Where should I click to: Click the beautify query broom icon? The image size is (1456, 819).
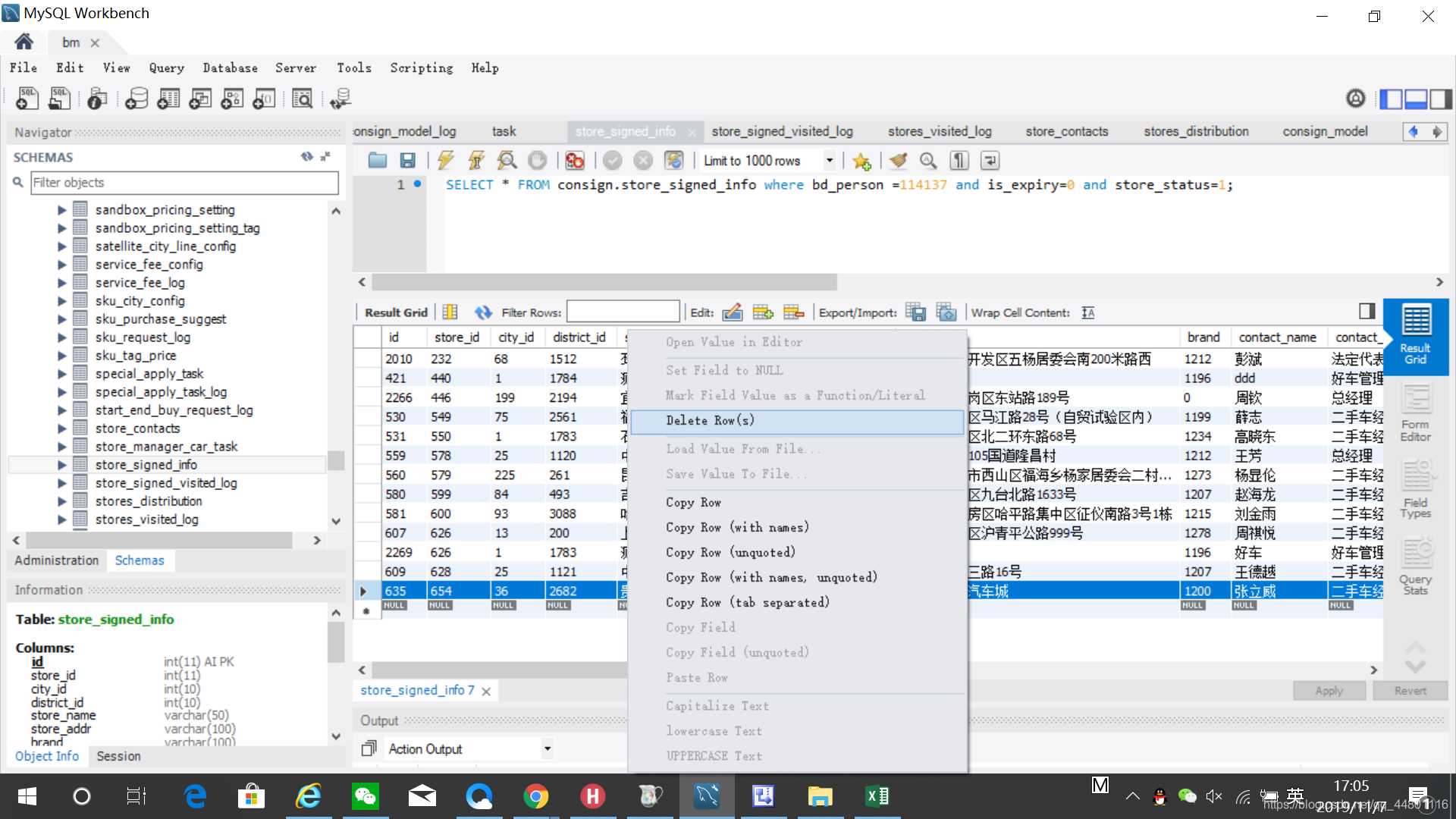coord(898,161)
